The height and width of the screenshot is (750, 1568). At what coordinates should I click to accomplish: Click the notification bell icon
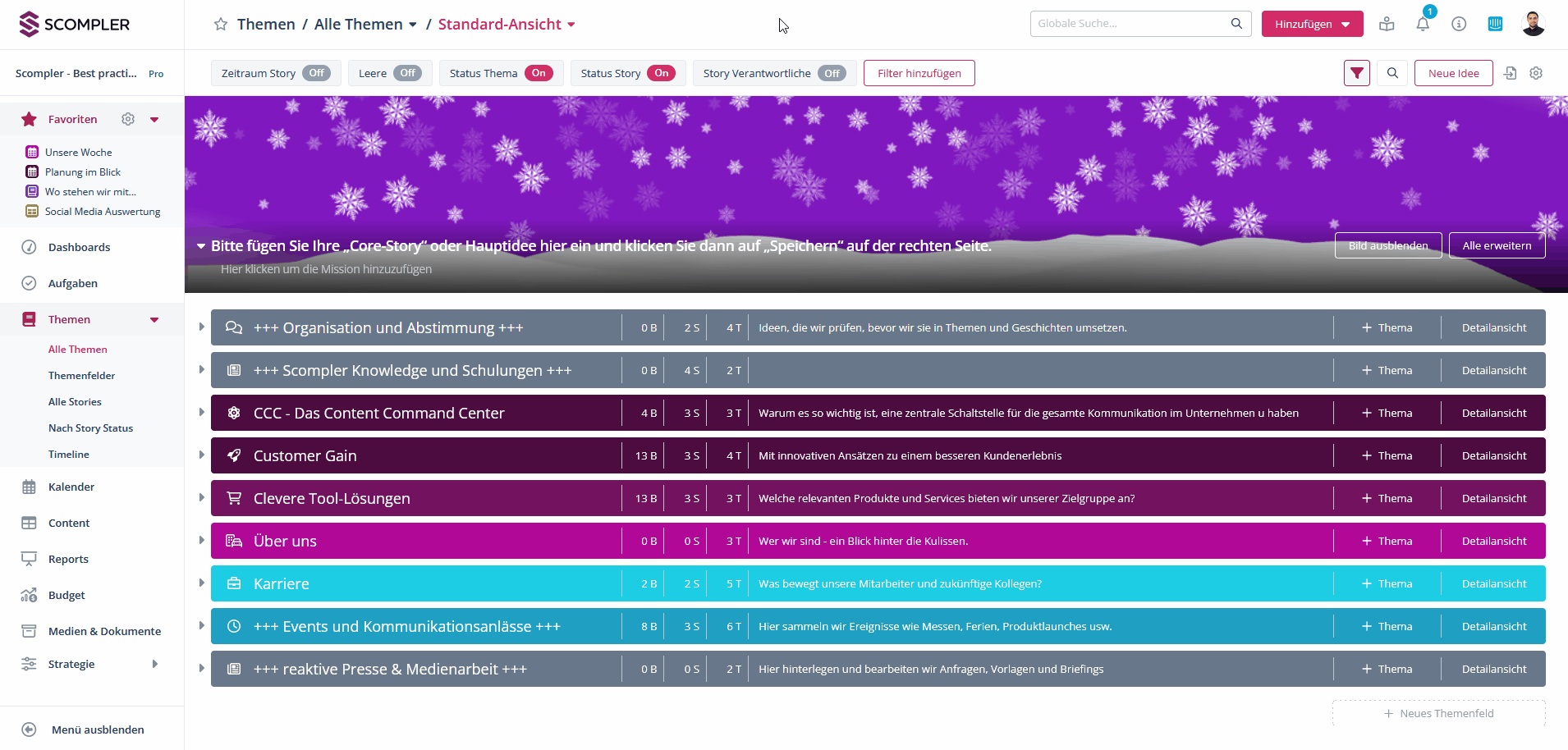1423,24
